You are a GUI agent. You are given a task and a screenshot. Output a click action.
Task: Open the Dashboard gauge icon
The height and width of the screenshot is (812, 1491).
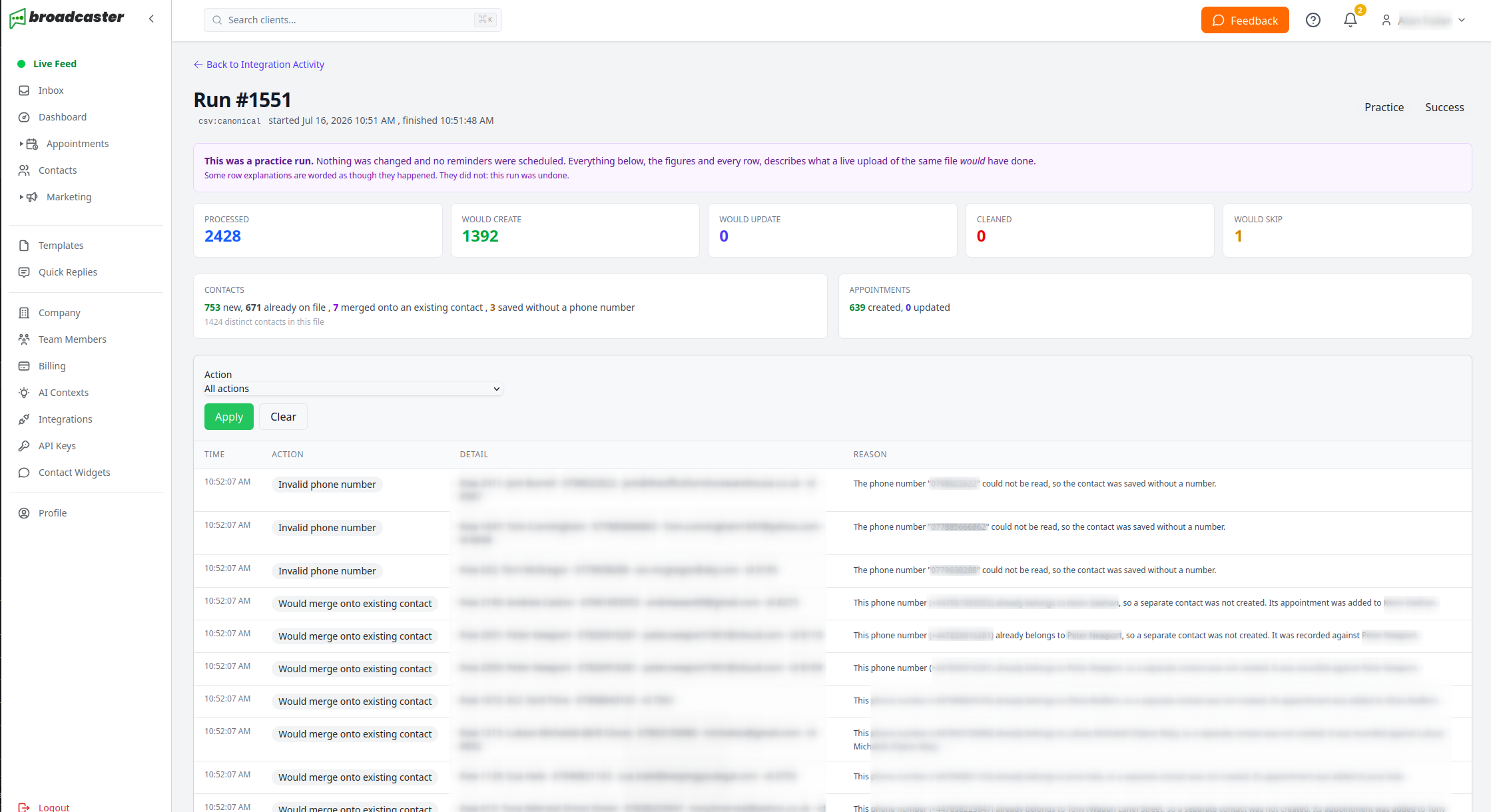[24, 117]
